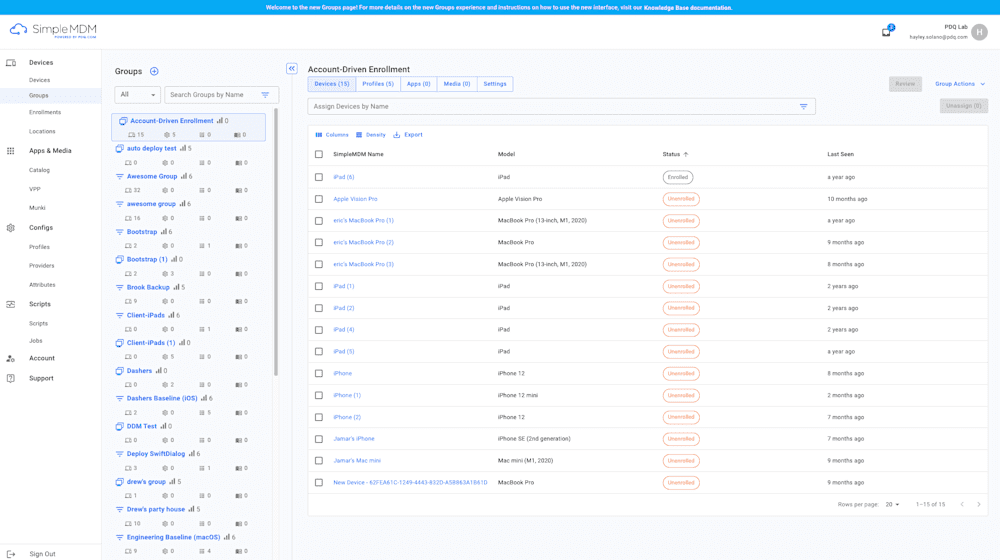This screenshot has height=560, width=1000.
Task: Click the Assign Devices by Name field
Action: tap(561, 107)
